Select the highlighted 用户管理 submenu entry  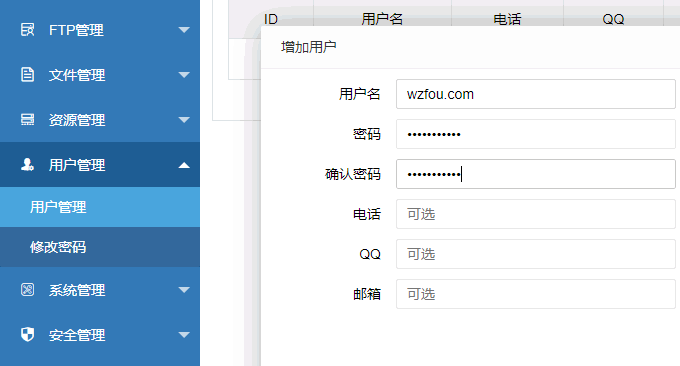[100, 207]
